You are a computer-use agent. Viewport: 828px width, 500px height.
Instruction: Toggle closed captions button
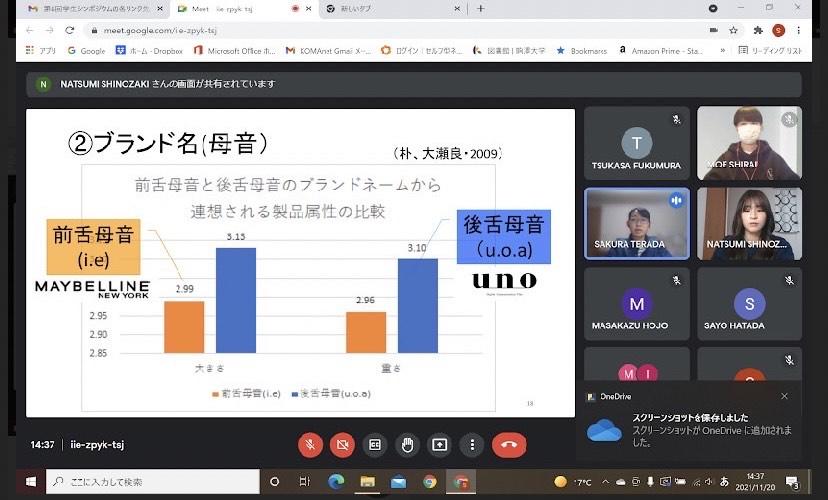tap(375, 444)
